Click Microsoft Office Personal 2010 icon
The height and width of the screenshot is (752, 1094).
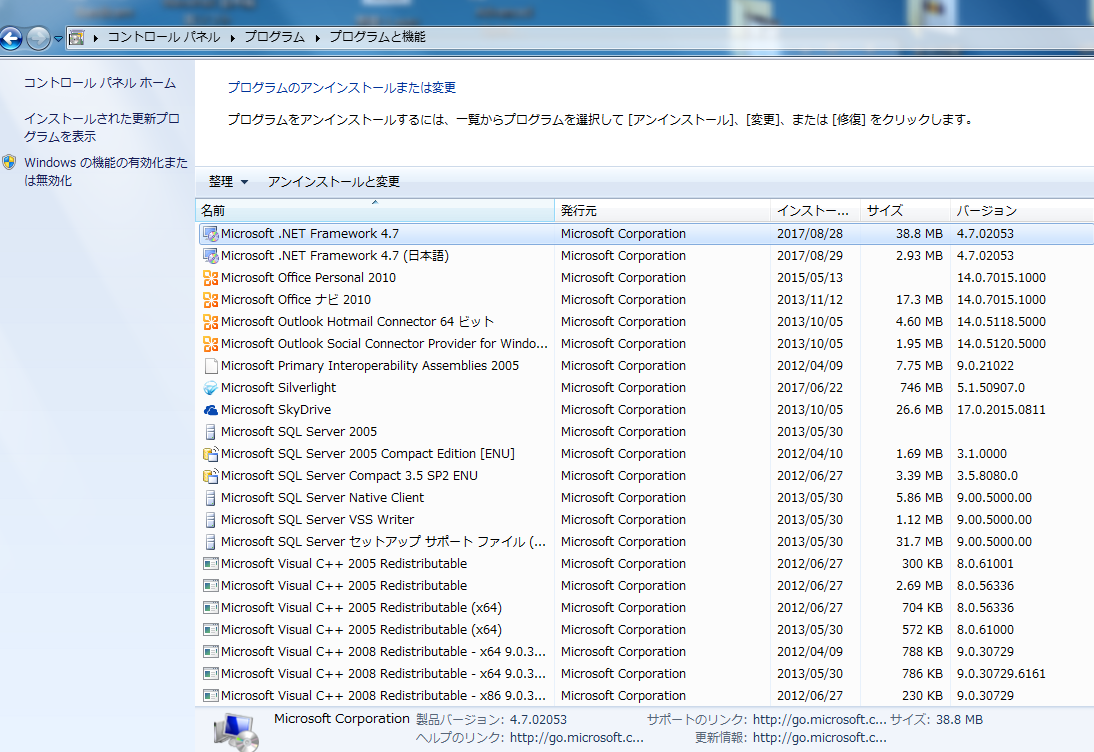(210, 278)
